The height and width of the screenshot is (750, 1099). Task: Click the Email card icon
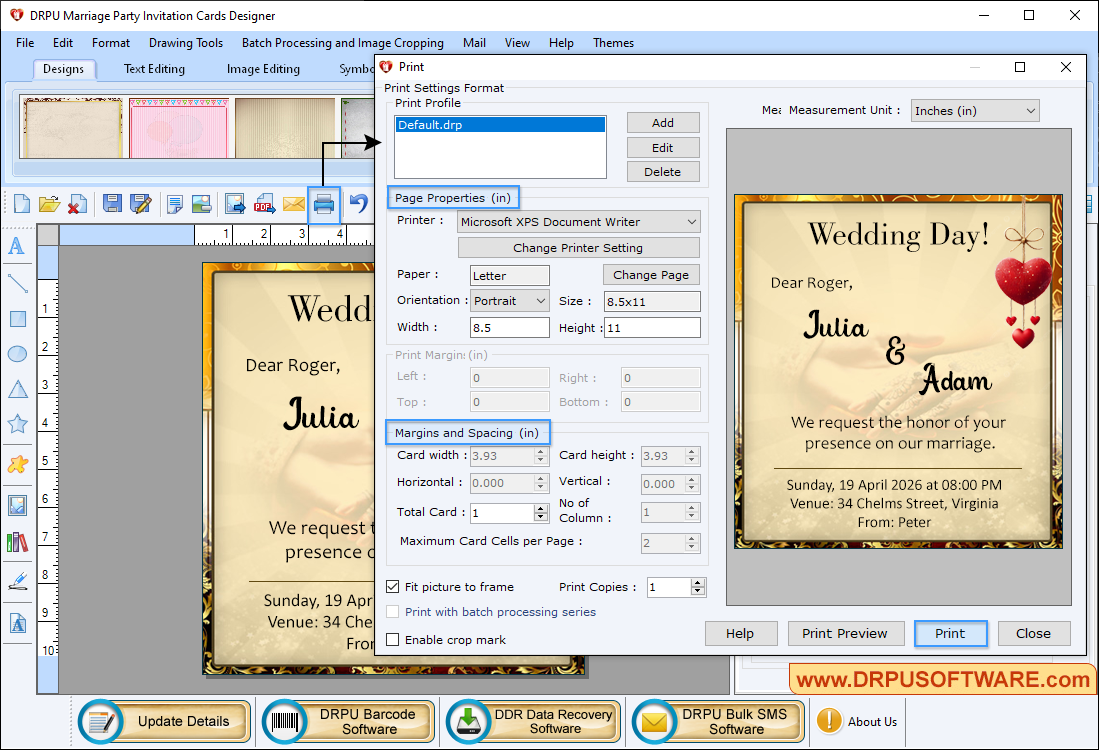tap(294, 204)
